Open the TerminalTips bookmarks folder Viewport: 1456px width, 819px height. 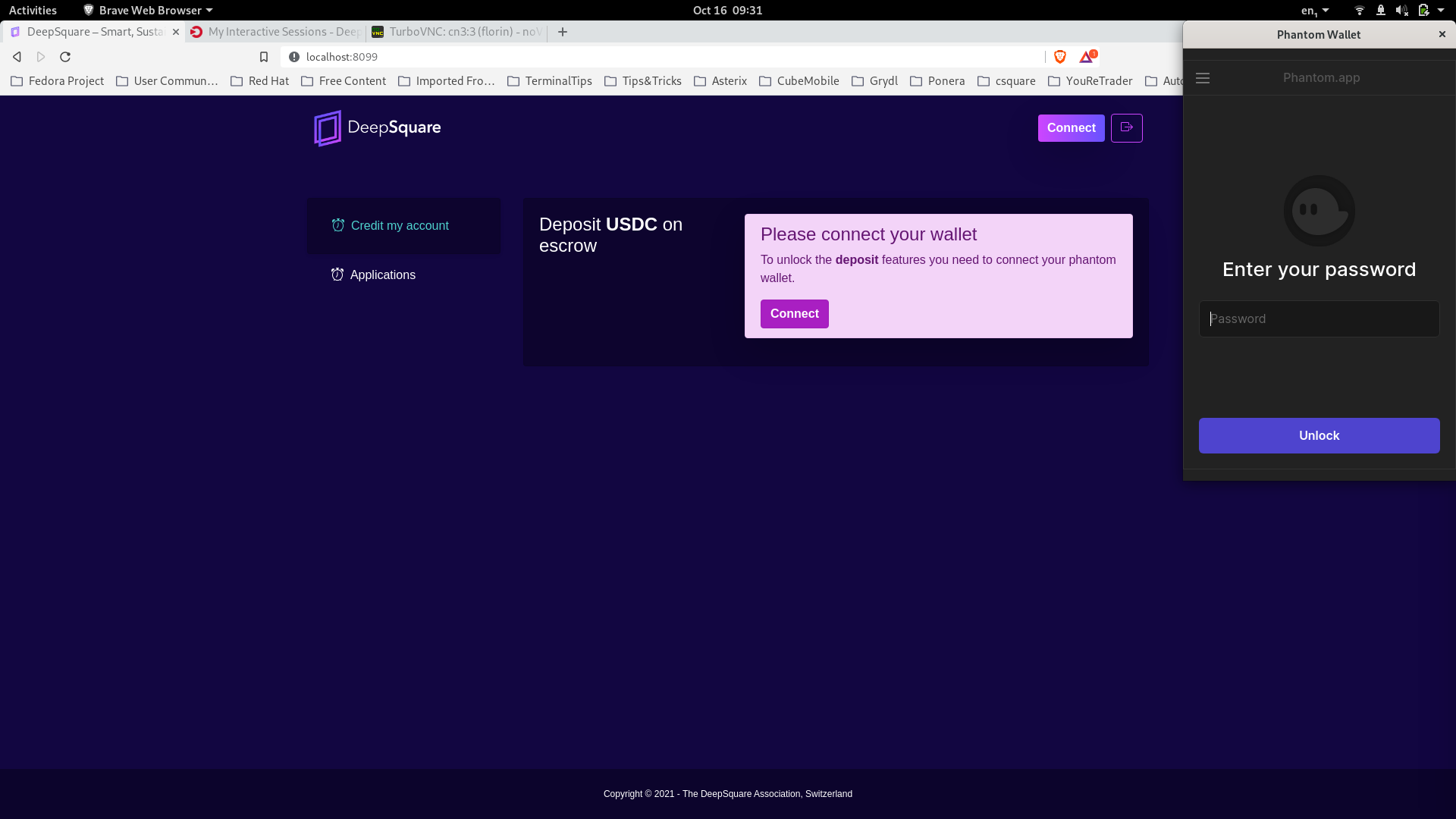point(550,81)
